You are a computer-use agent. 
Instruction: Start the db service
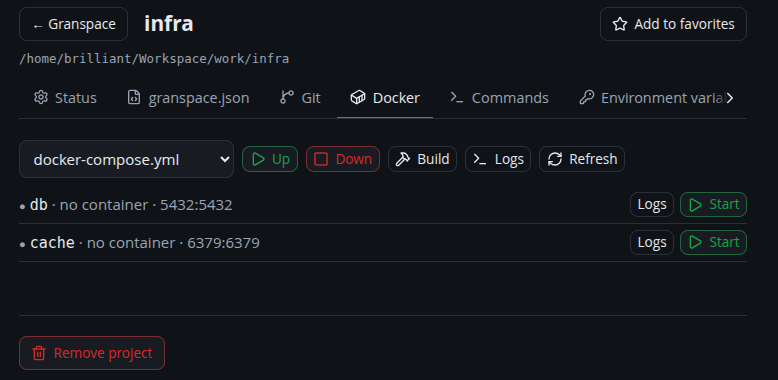pos(713,204)
